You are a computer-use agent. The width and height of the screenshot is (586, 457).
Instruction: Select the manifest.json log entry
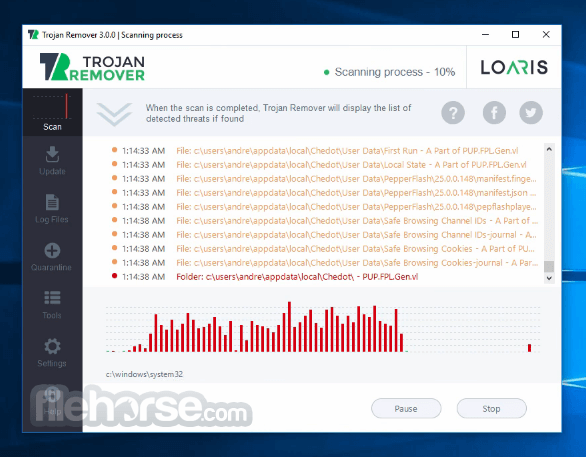pos(324,193)
